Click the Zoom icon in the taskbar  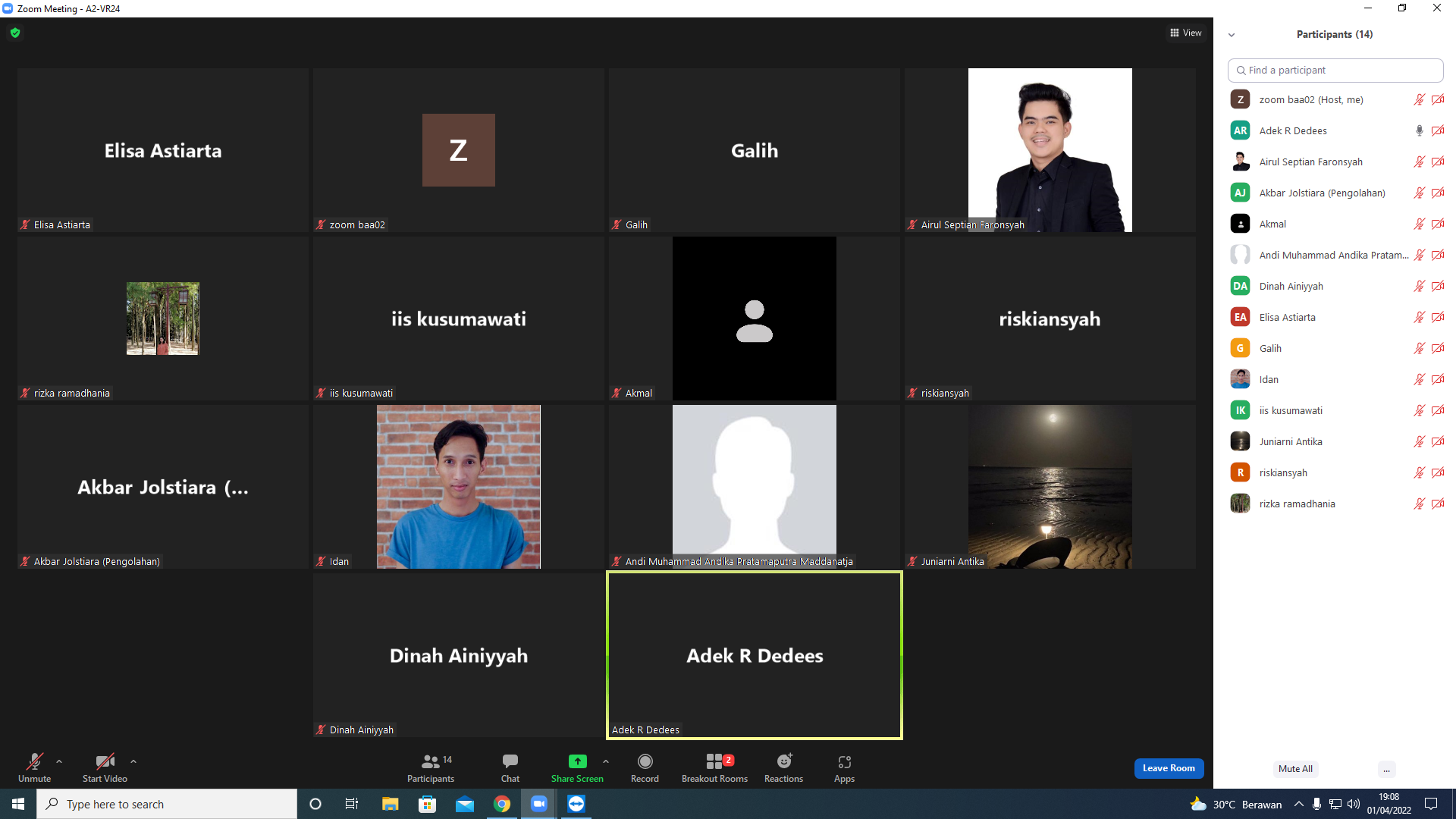[x=539, y=804]
